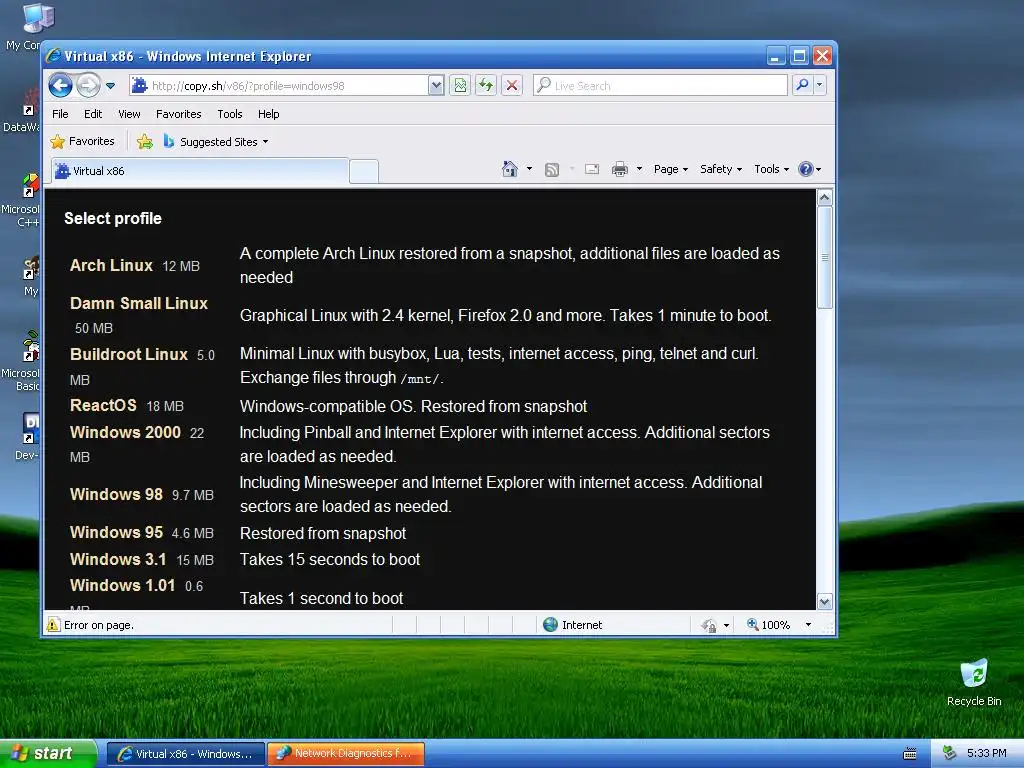Select the Windows 2000 profile
Image resolution: width=1024 pixels, height=768 pixels.
point(125,432)
